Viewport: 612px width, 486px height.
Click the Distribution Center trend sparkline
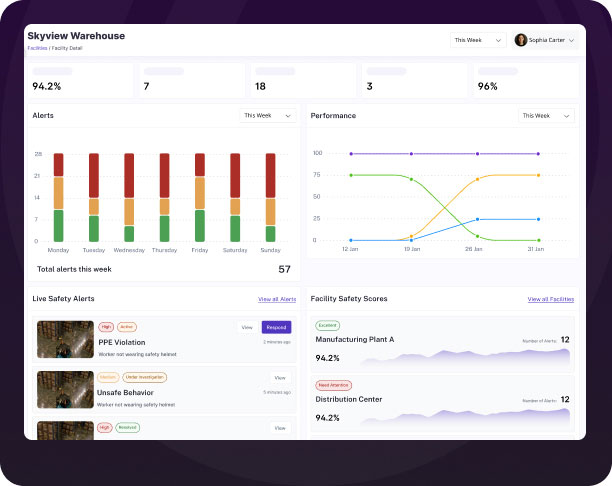pyautogui.click(x=464, y=417)
